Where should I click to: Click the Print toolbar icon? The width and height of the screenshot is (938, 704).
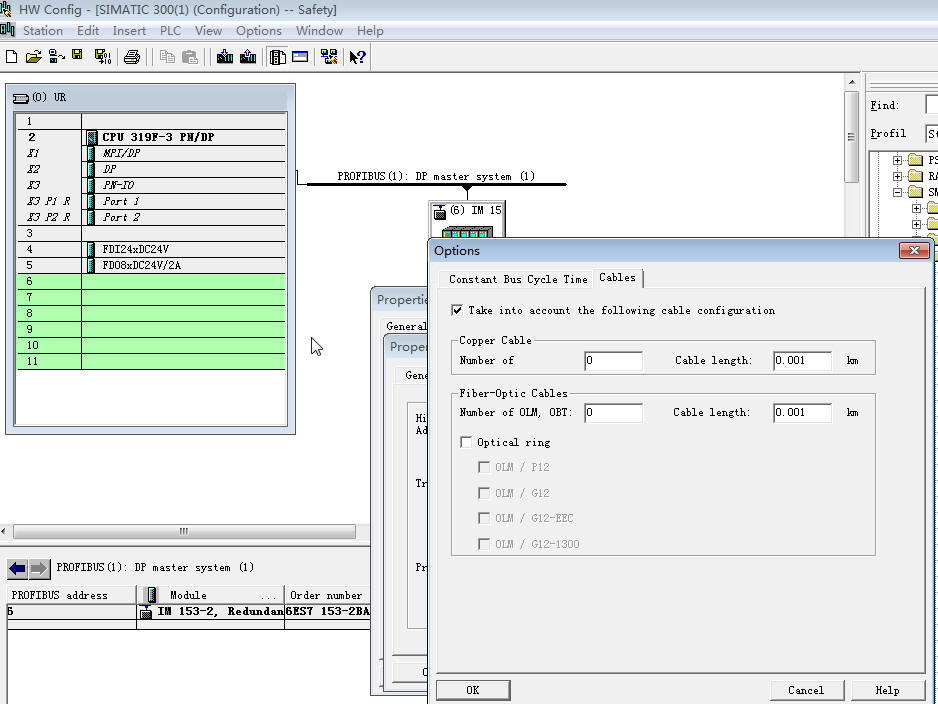point(131,57)
